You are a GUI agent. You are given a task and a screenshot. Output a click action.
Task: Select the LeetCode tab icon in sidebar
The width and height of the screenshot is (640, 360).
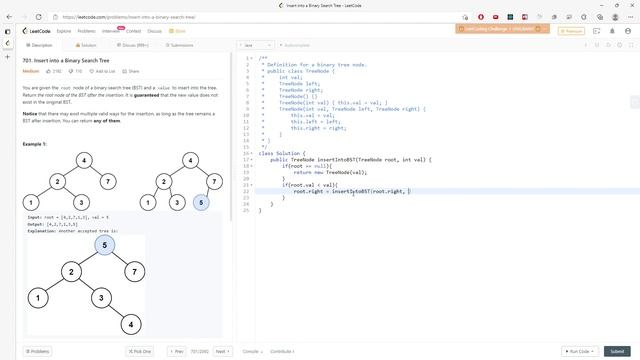pyautogui.click(x=7, y=43)
